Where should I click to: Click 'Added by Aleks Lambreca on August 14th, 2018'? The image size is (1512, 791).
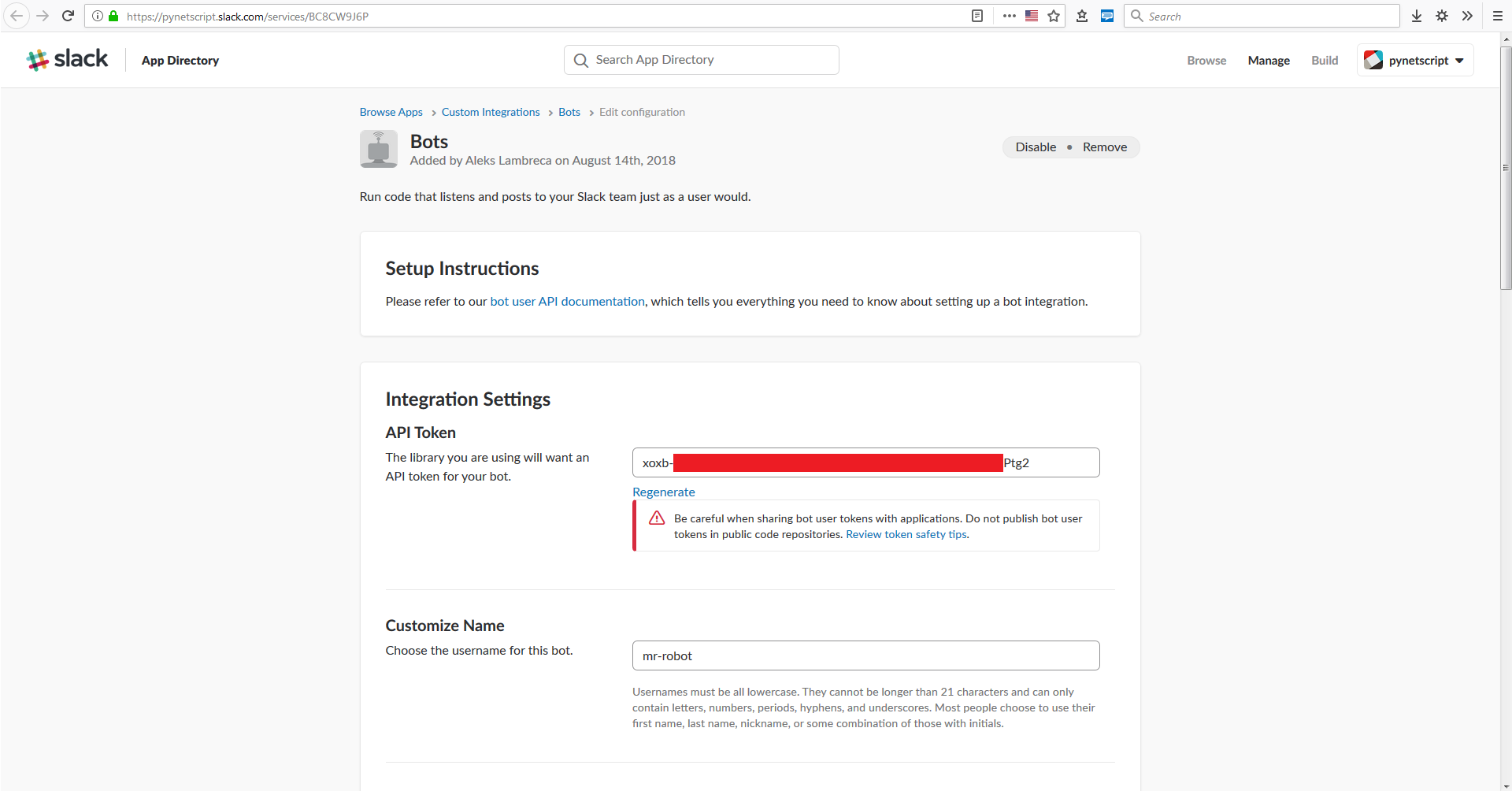coord(543,160)
